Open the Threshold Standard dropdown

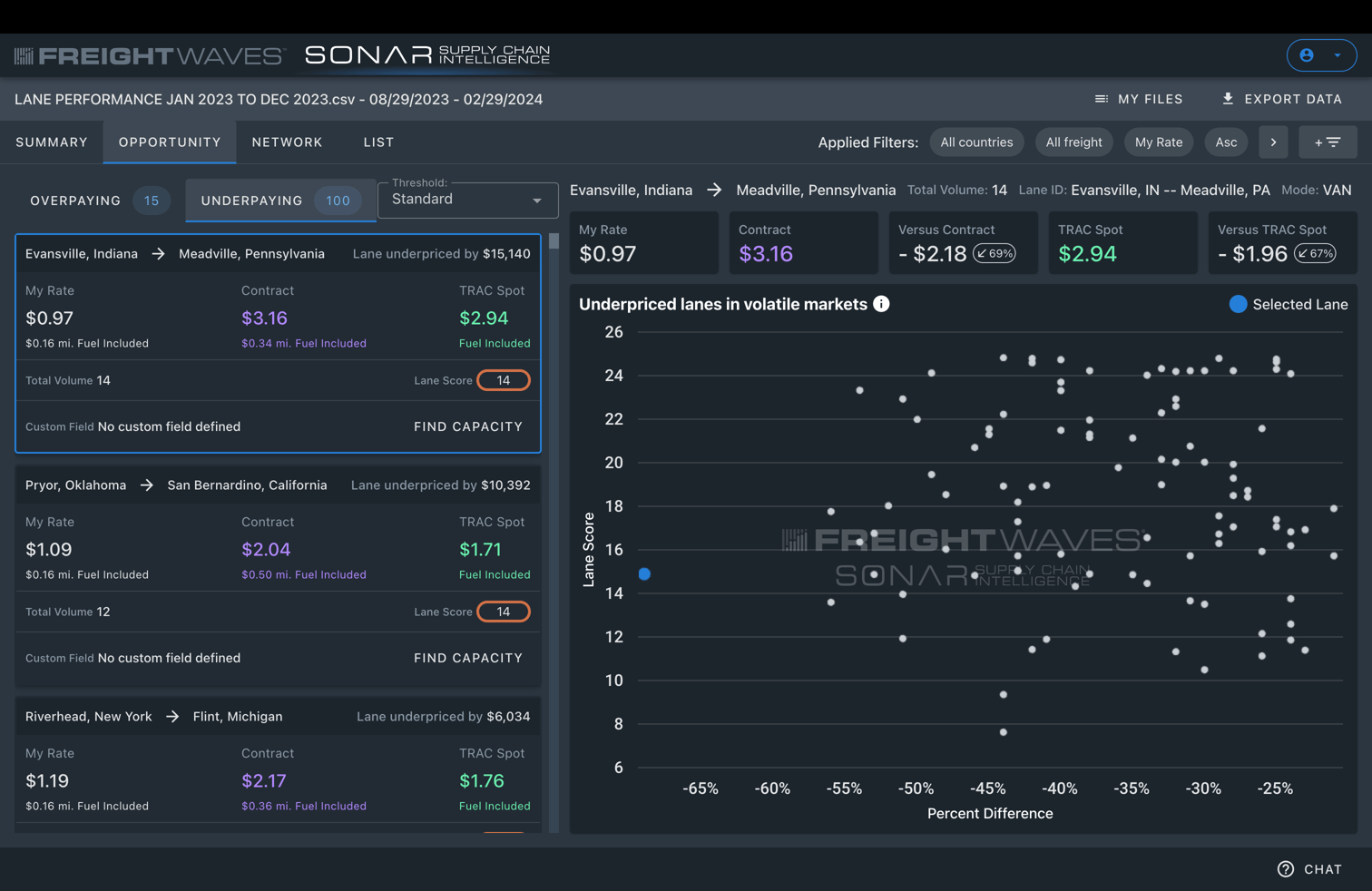[467, 200]
